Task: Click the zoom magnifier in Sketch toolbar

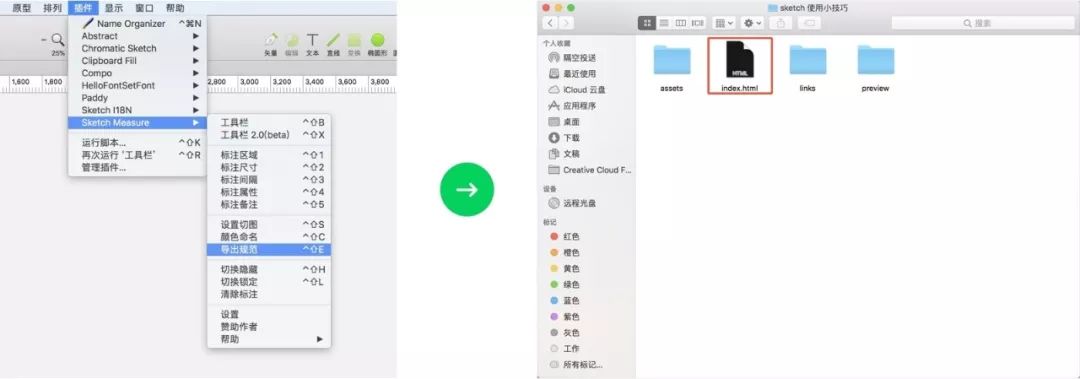Action: [57, 40]
